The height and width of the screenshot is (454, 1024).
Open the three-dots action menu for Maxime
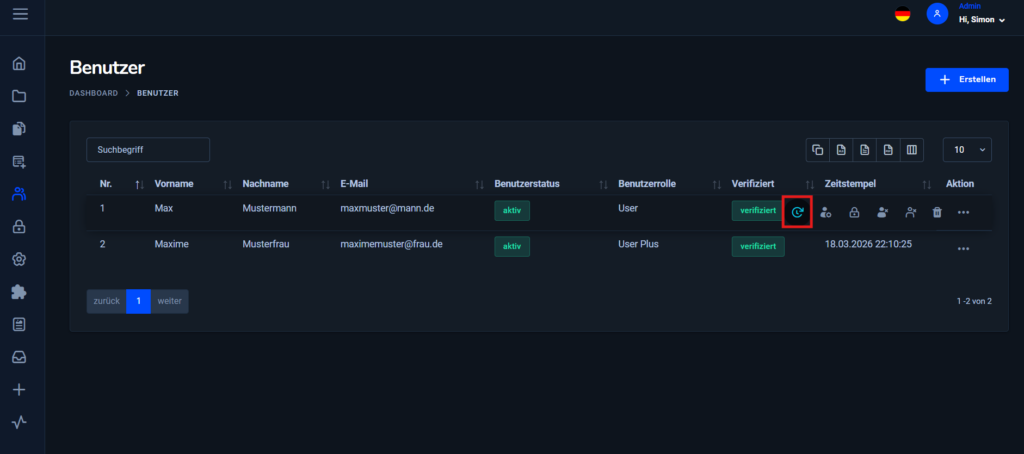963,248
